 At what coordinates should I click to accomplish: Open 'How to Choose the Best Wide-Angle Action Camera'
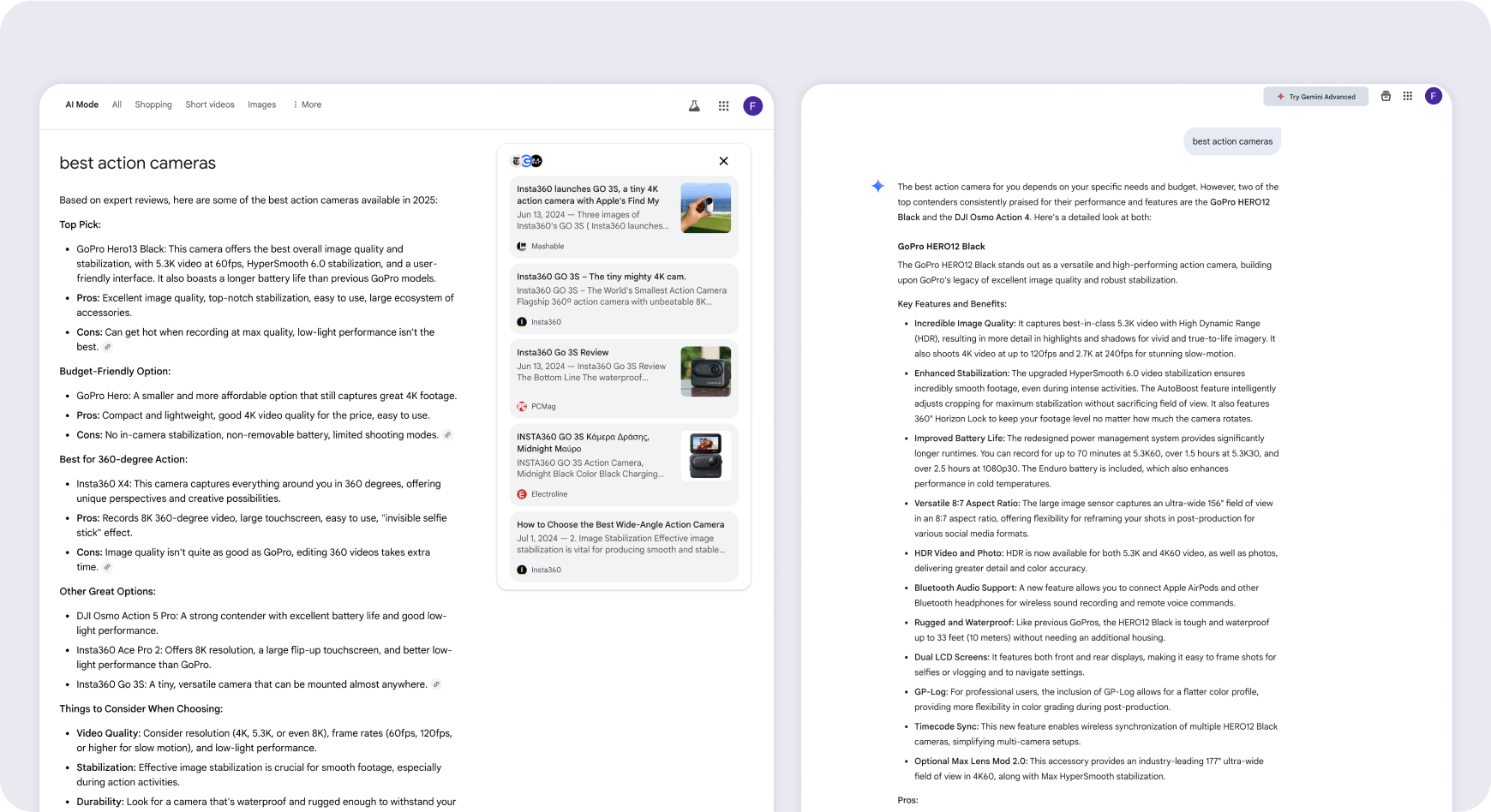(624, 546)
